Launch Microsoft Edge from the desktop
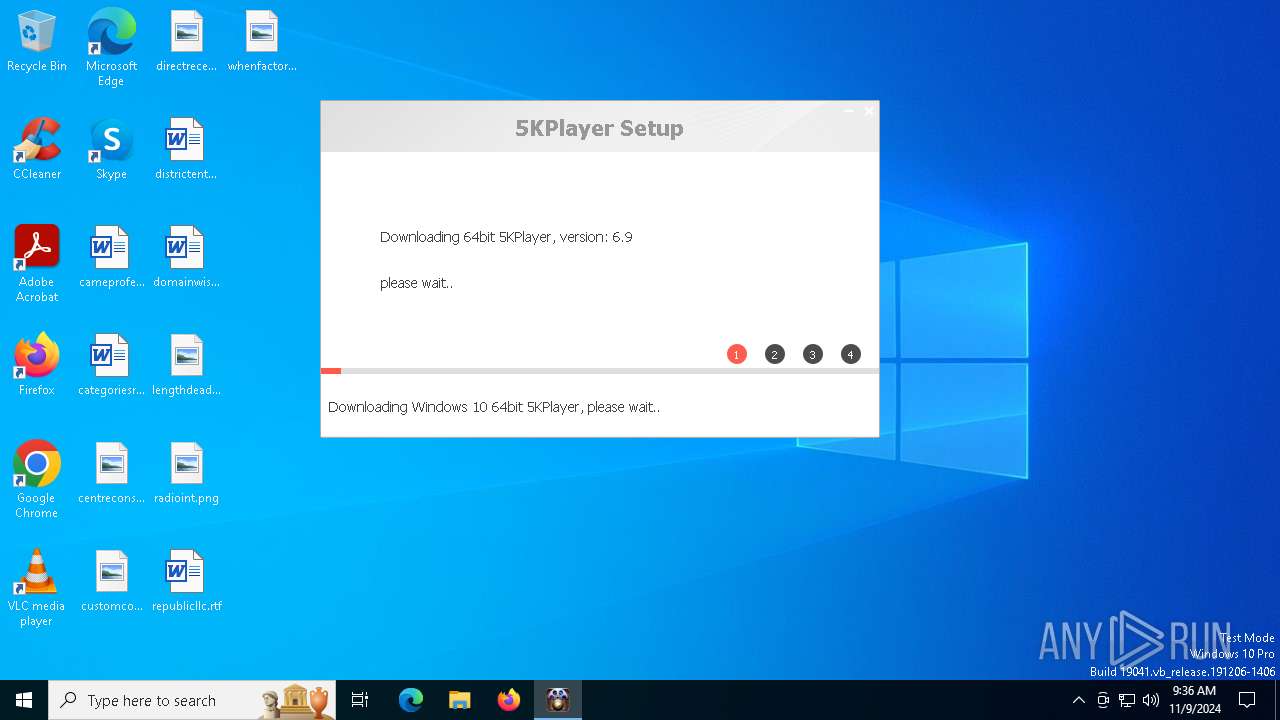Image resolution: width=1280 pixels, height=720 pixels. (111, 48)
